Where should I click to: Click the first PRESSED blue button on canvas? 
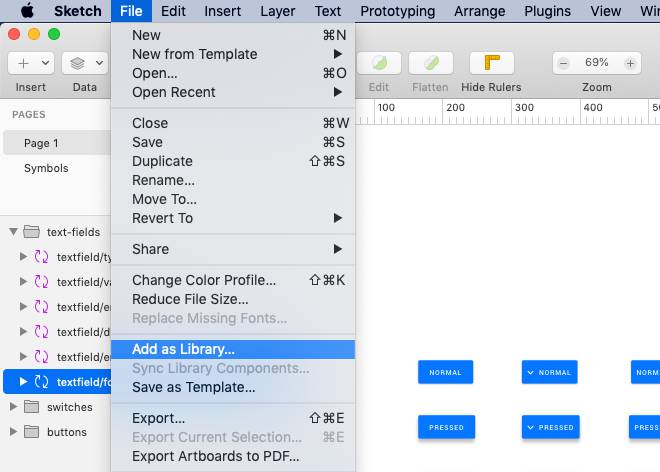(x=446, y=427)
